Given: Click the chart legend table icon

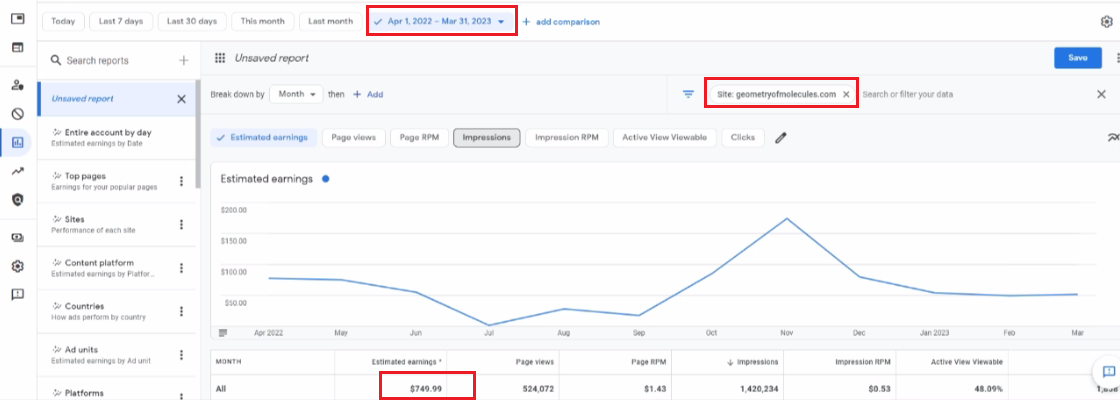Looking at the screenshot, I should point(223,333).
